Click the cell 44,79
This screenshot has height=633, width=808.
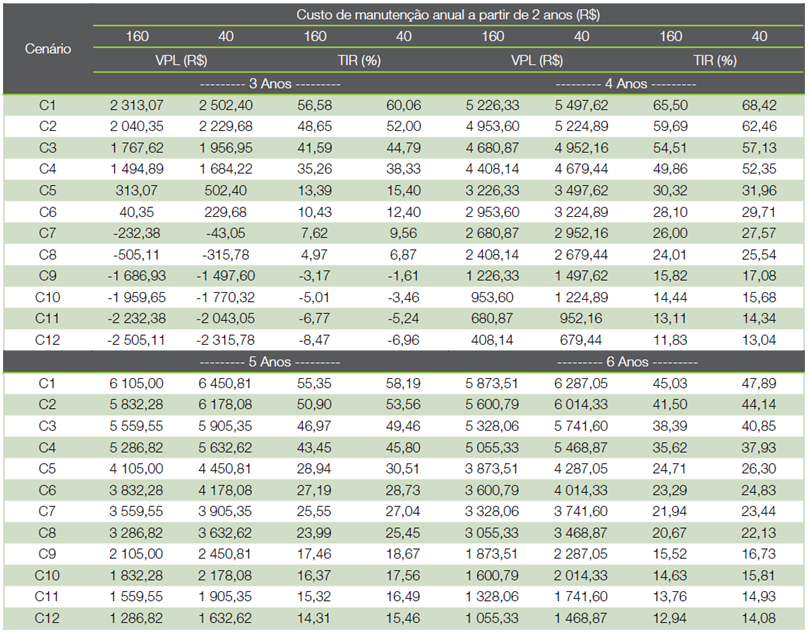[403, 148]
